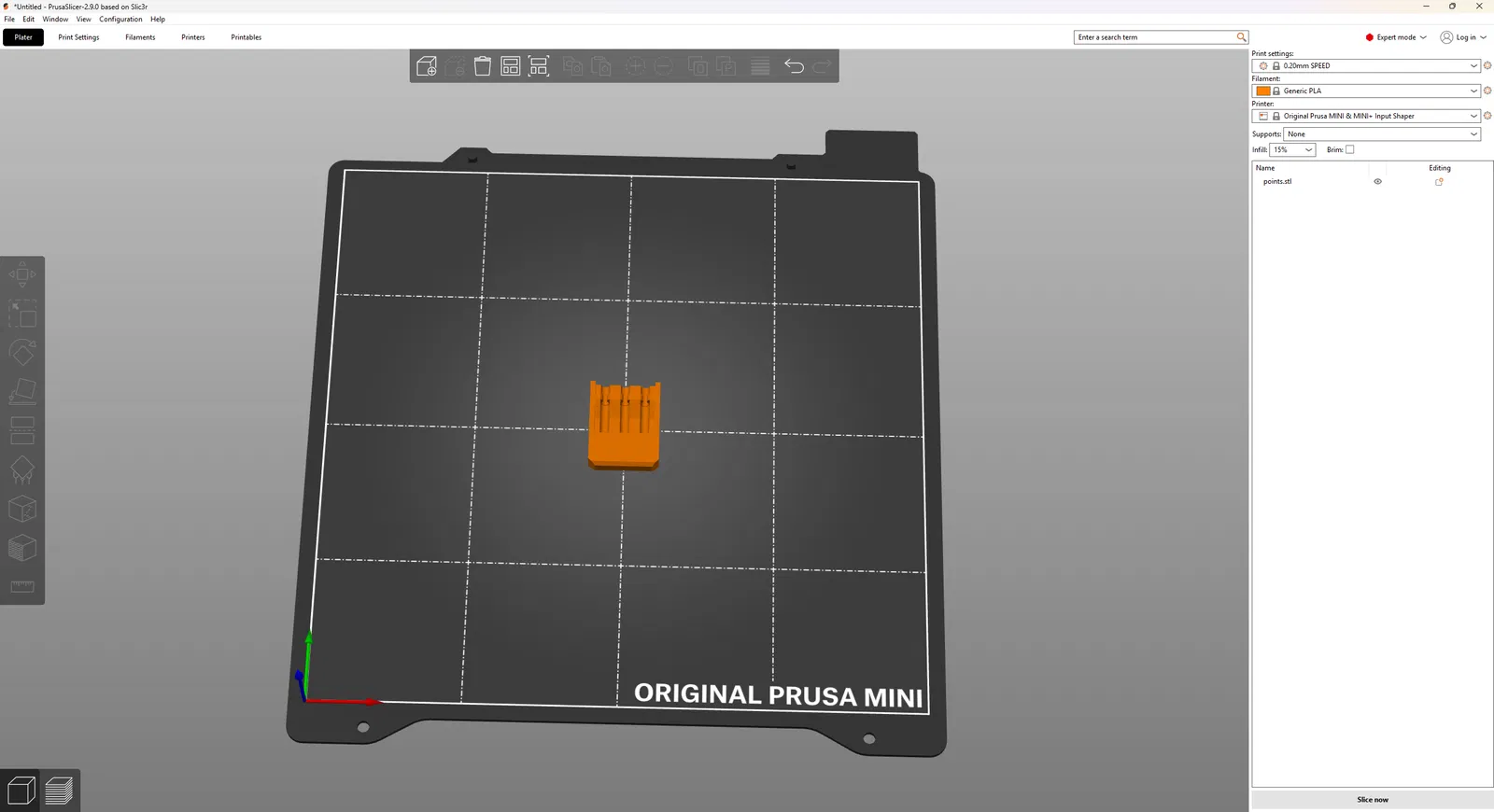Click the Remove instance (minus) toolbar icon

[663, 66]
